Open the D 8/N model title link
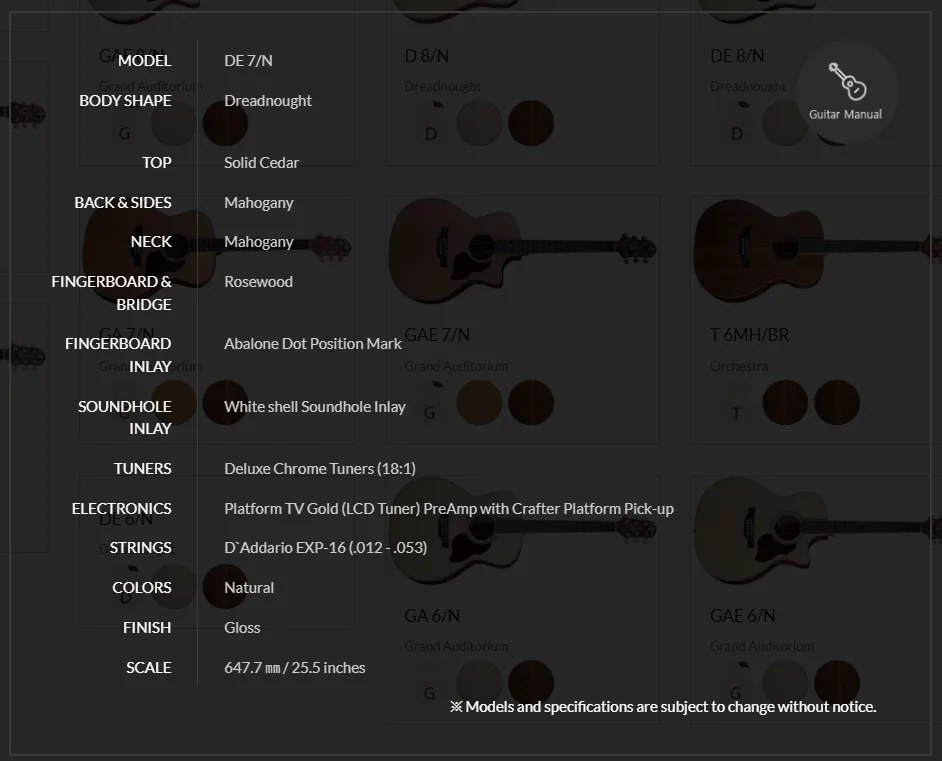This screenshot has height=761, width=942. [x=427, y=56]
